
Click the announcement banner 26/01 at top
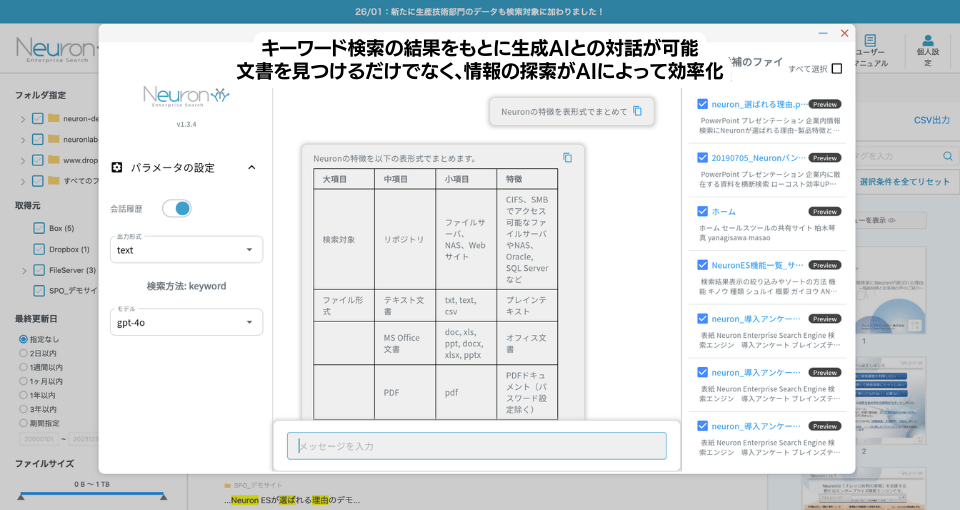pos(479,12)
